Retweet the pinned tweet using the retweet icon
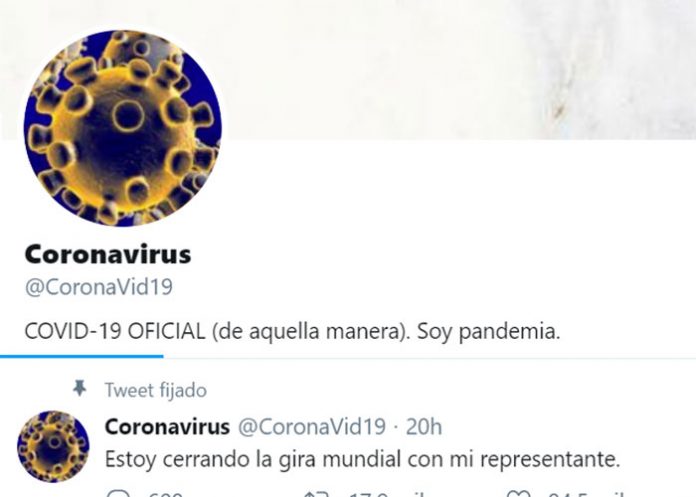The width and height of the screenshot is (696, 497). click(x=316, y=493)
